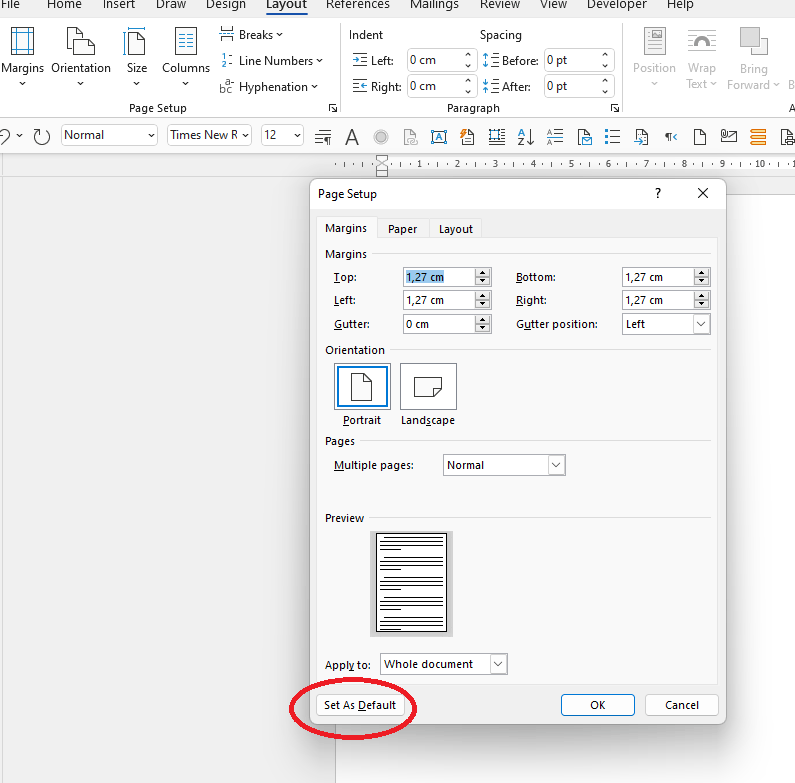
Task: Click the A-over-A line spacing icon
Action: point(555,136)
